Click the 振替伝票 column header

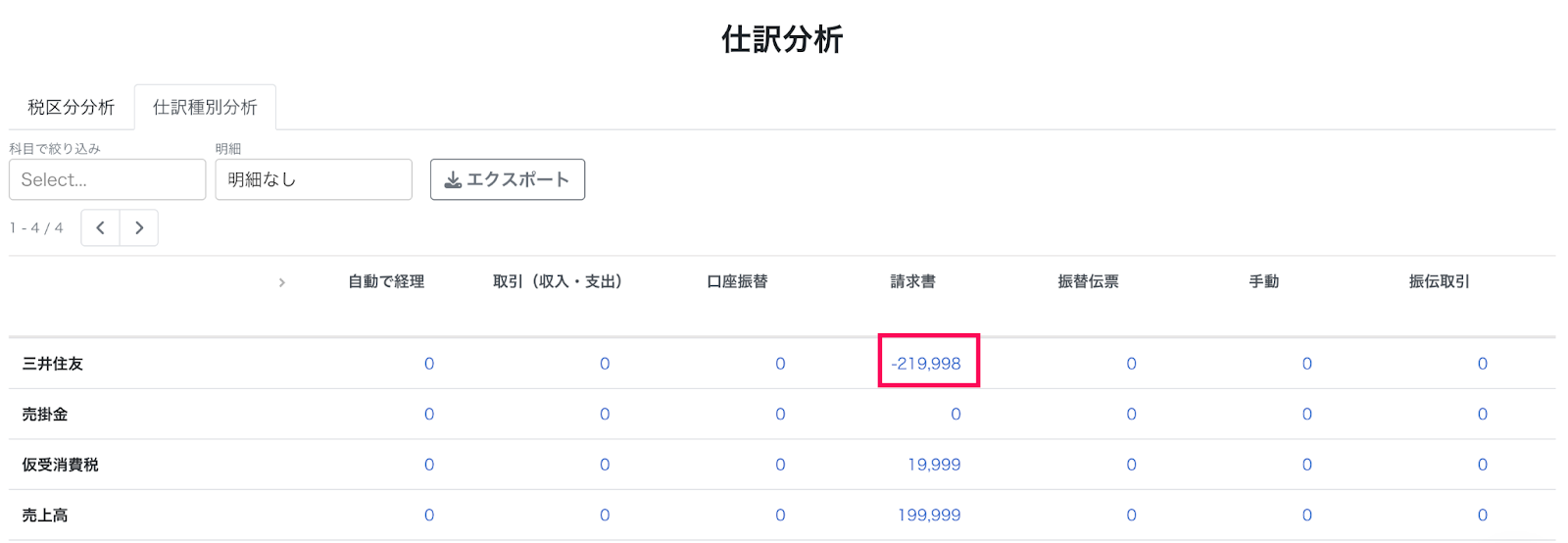point(1088,281)
